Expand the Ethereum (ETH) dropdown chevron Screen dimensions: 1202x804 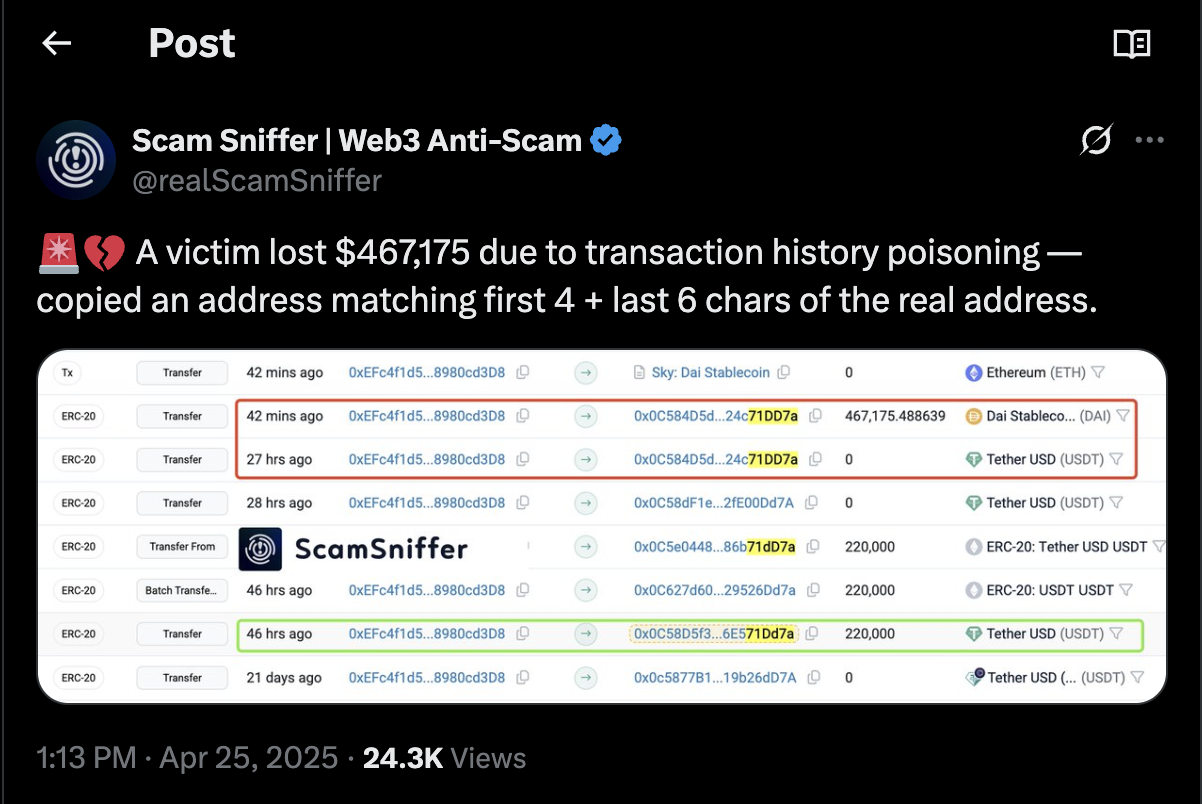click(1099, 372)
